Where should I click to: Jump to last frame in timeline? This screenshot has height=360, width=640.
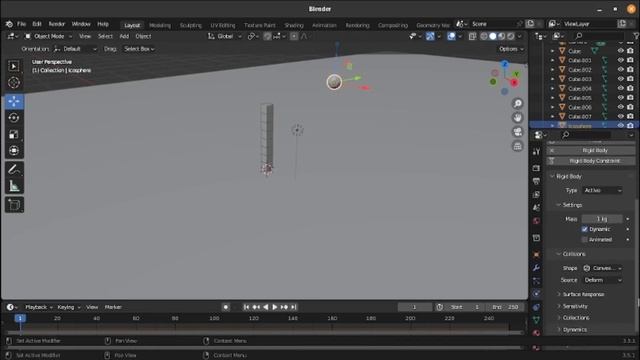click(293, 307)
